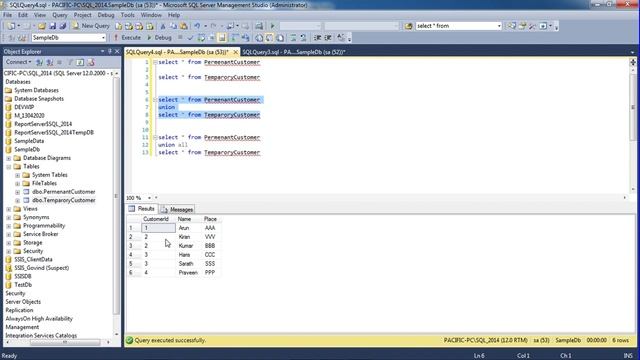Select the SSIS_Govind (Suspect) database
Viewport: 640px width, 360px height.
tap(41, 268)
